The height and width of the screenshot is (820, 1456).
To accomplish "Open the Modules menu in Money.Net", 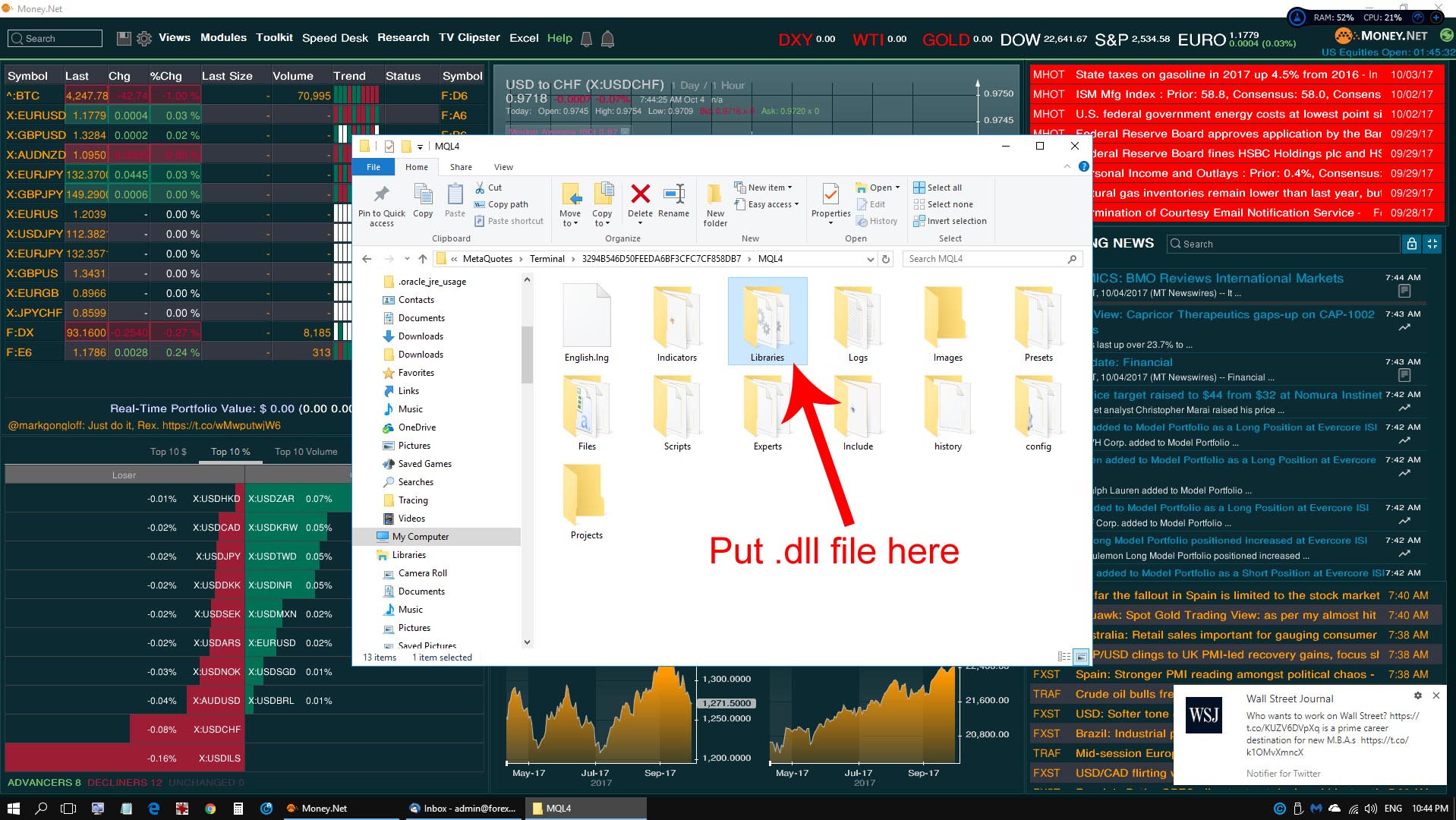I will click(x=223, y=37).
